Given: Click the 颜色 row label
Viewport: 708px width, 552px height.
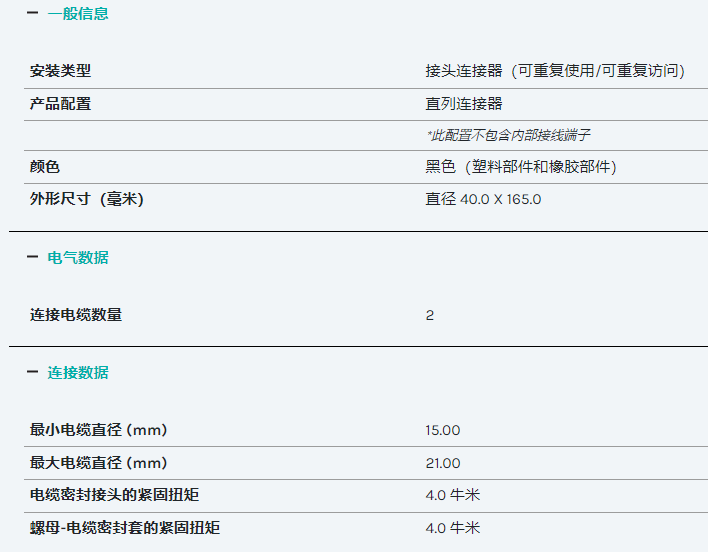Looking at the screenshot, I should (x=45, y=167).
